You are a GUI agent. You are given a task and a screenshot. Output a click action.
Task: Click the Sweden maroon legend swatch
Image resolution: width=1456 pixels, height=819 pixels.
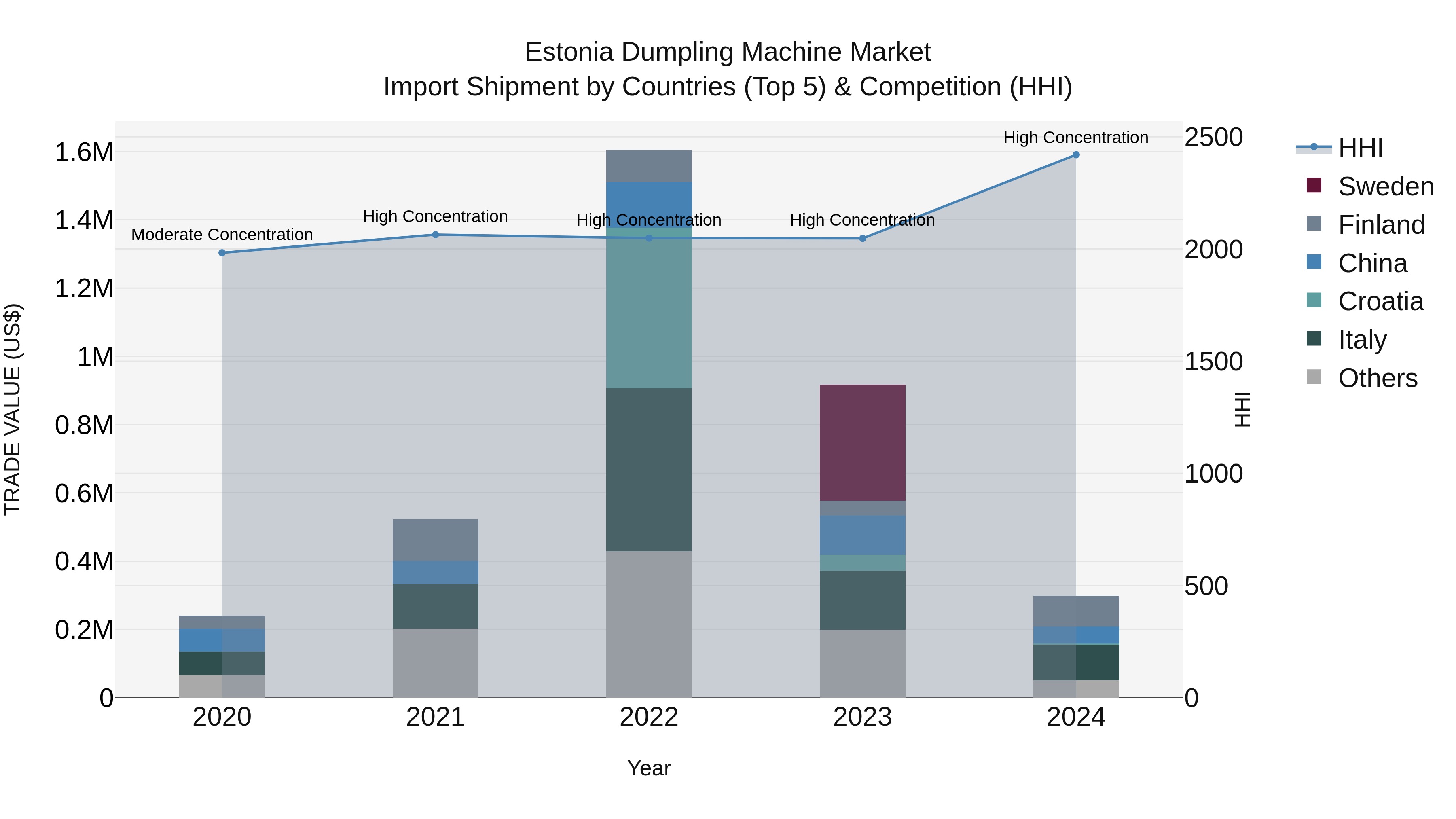tap(1314, 185)
